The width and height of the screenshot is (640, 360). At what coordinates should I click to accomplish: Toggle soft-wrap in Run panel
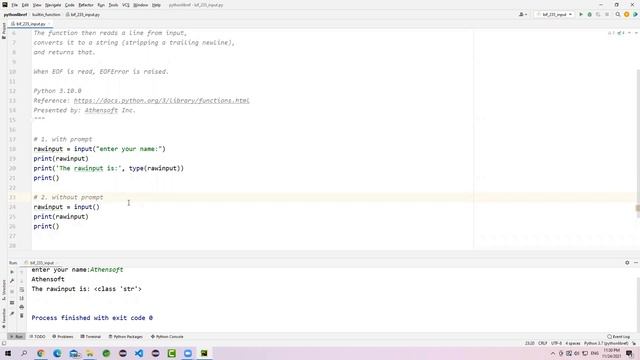point(22,289)
